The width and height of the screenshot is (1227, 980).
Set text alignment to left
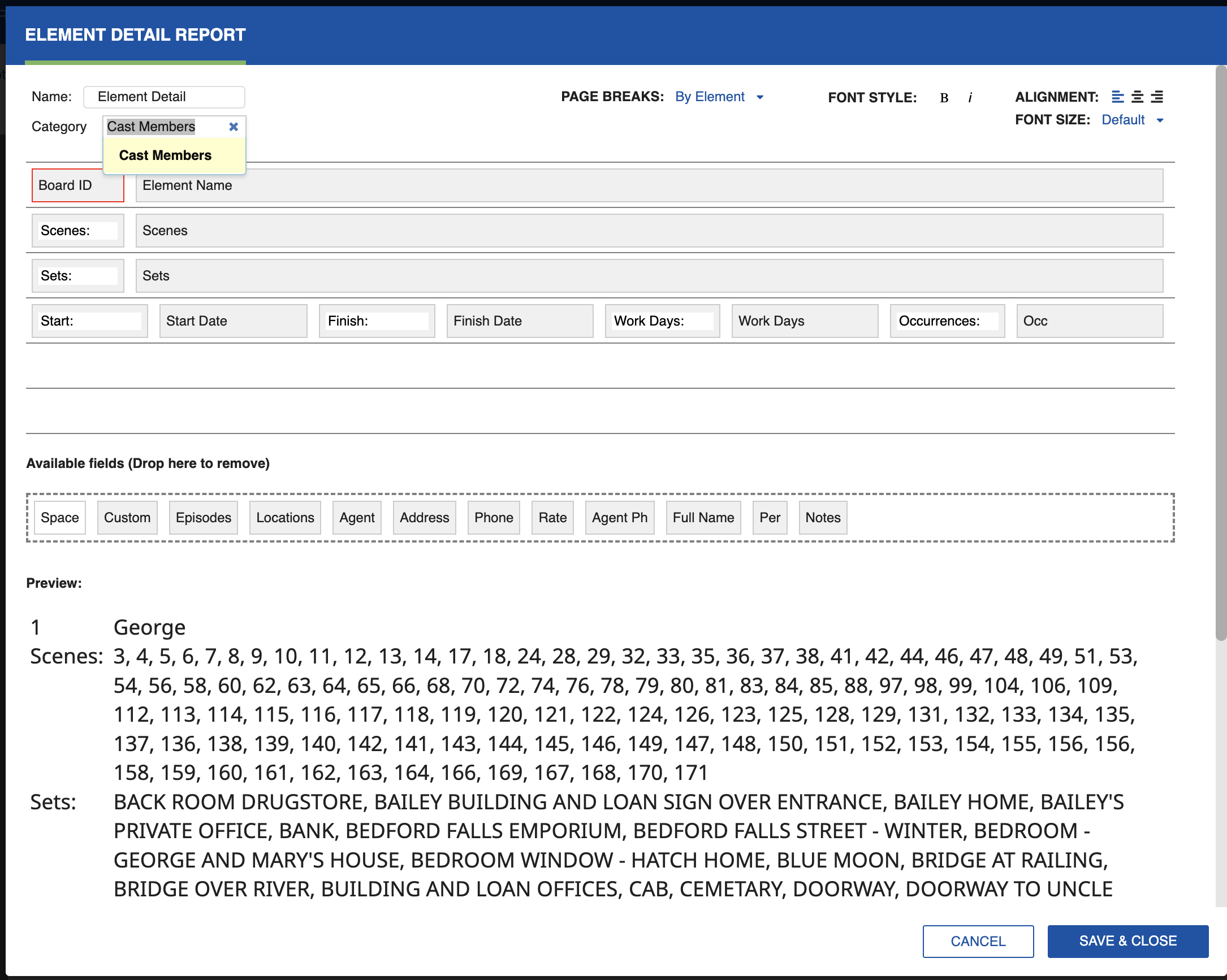pos(1118,97)
